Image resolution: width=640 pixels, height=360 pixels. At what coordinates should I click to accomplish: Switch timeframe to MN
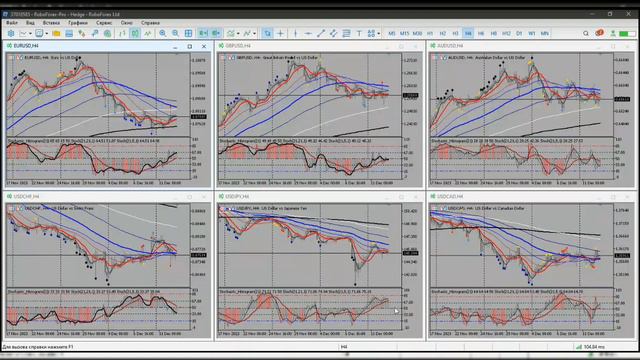tap(544, 33)
